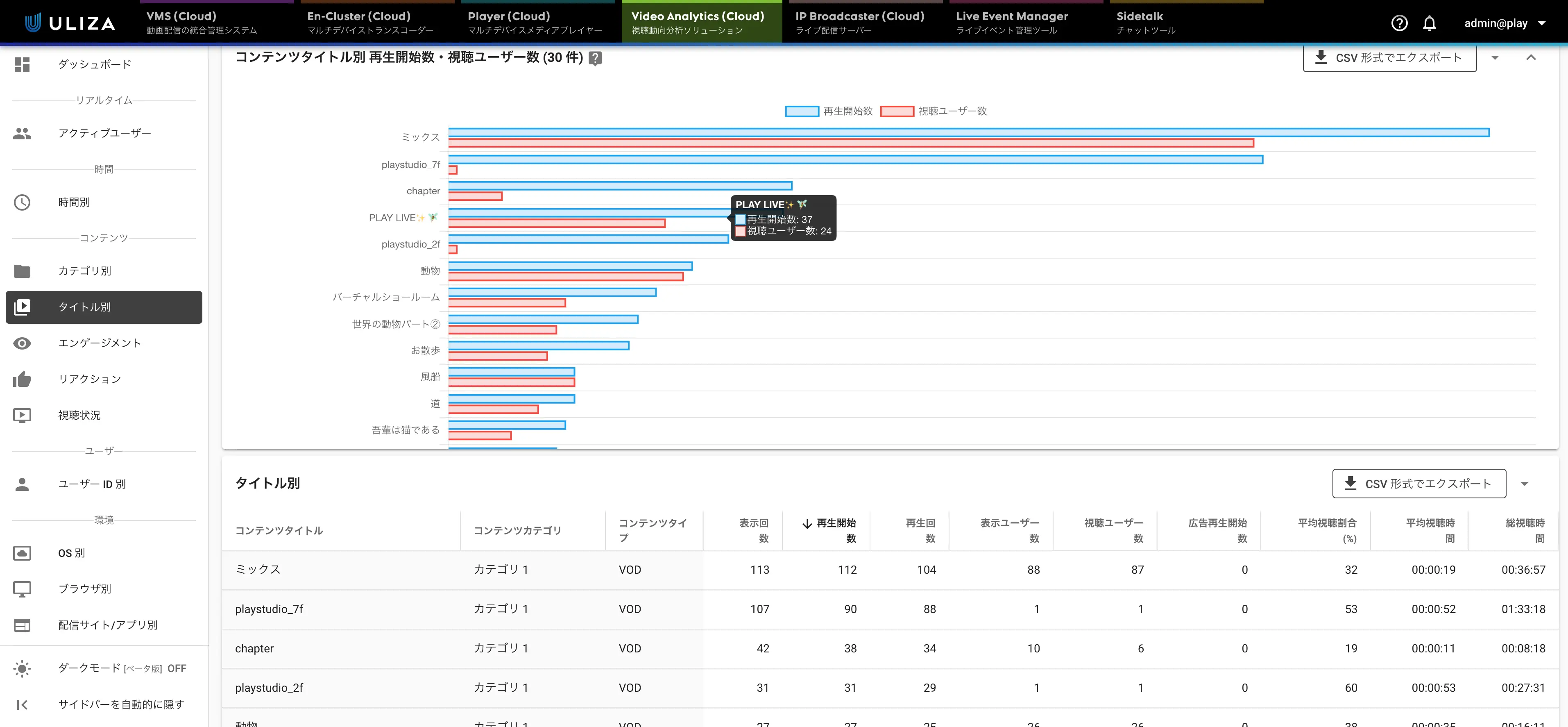
Task: Click the ULIZA logo
Action: tap(70, 23)
